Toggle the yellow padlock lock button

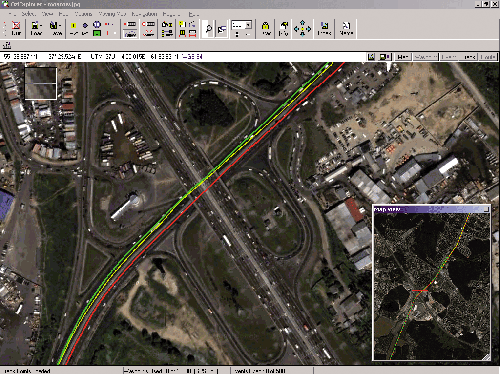coord(266,28)
